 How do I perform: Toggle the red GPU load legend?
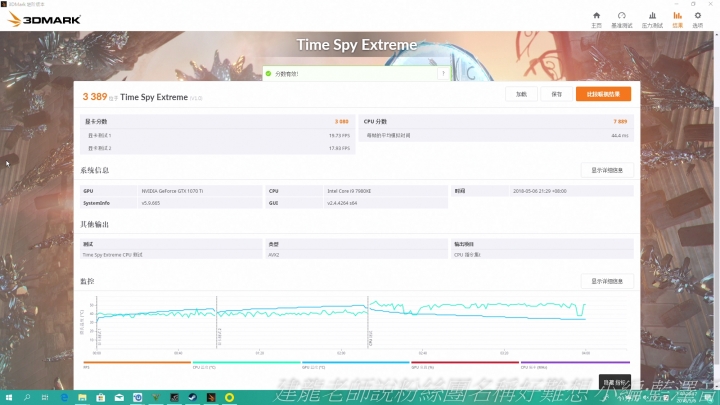(x=465, y=362)
